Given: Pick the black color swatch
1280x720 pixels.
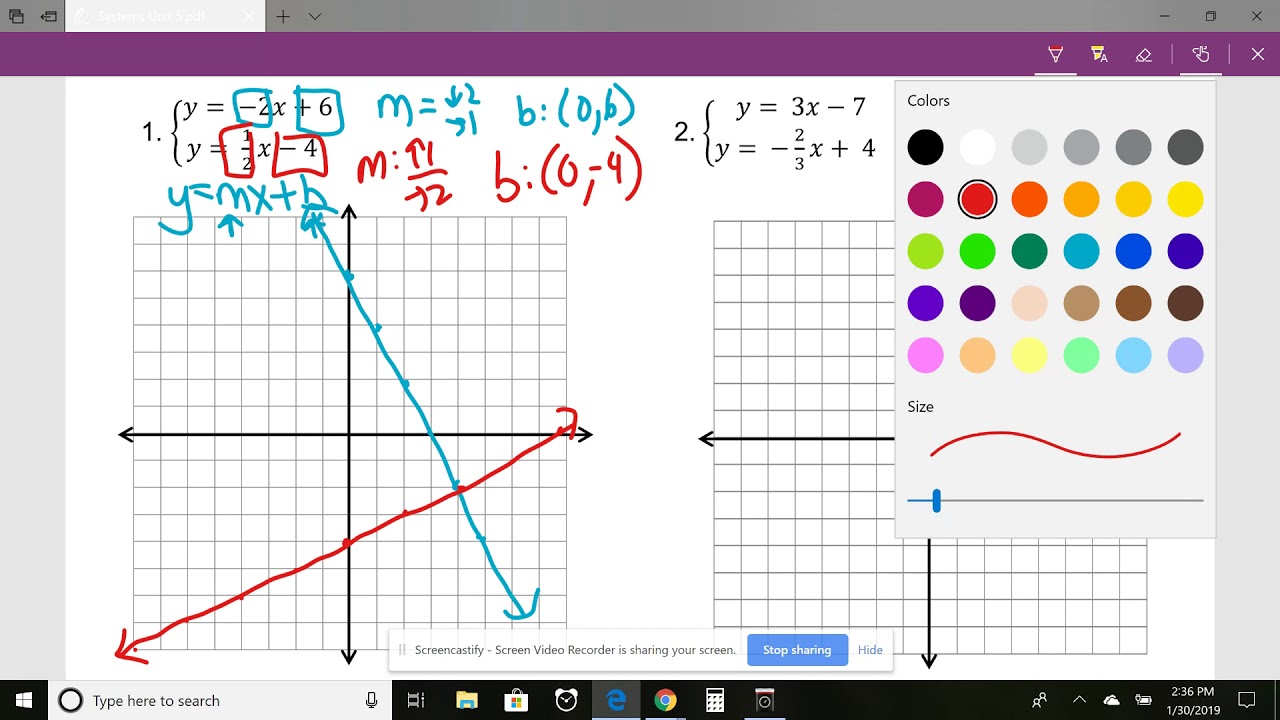Looking at the screenshot, I should click(x=925, y=147).
